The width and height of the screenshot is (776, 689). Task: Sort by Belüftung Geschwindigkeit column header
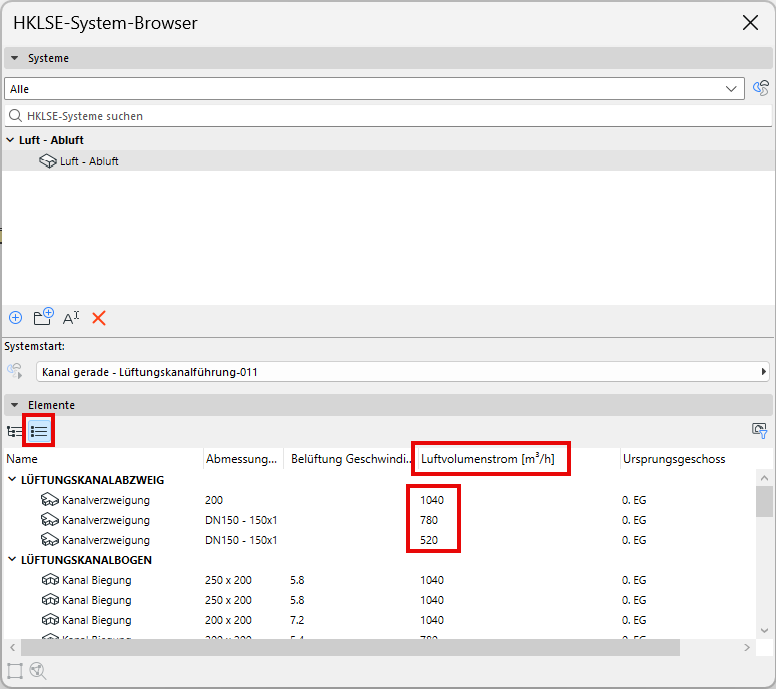(x=349, y=459)
